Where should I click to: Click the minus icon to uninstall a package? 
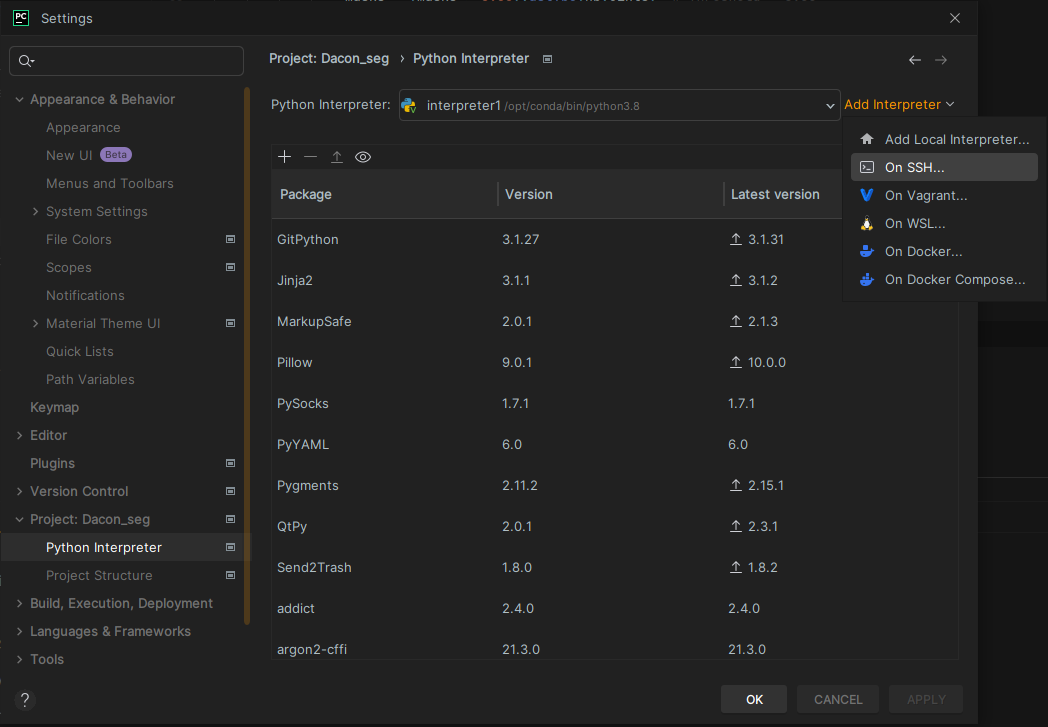point(310,156)
